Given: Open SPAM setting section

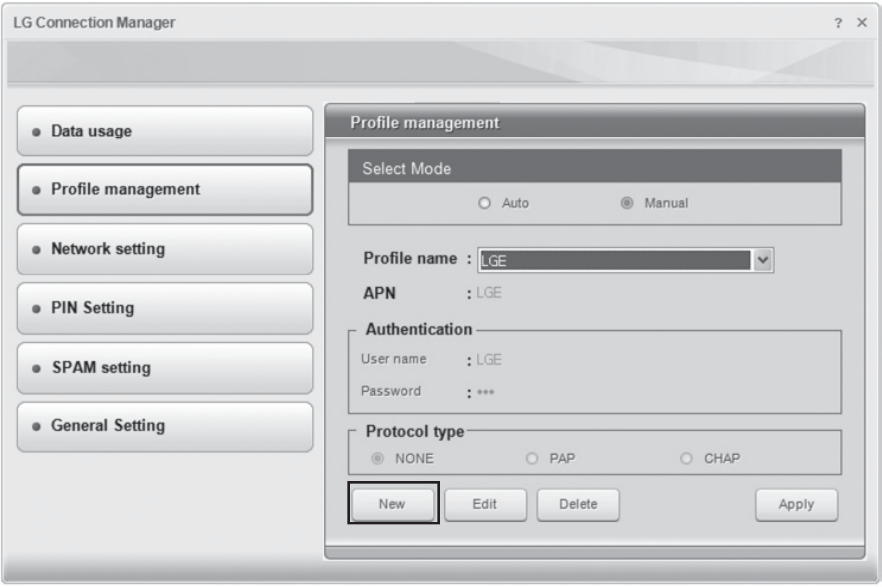Looking at the screenshot, I should (165, 368).
